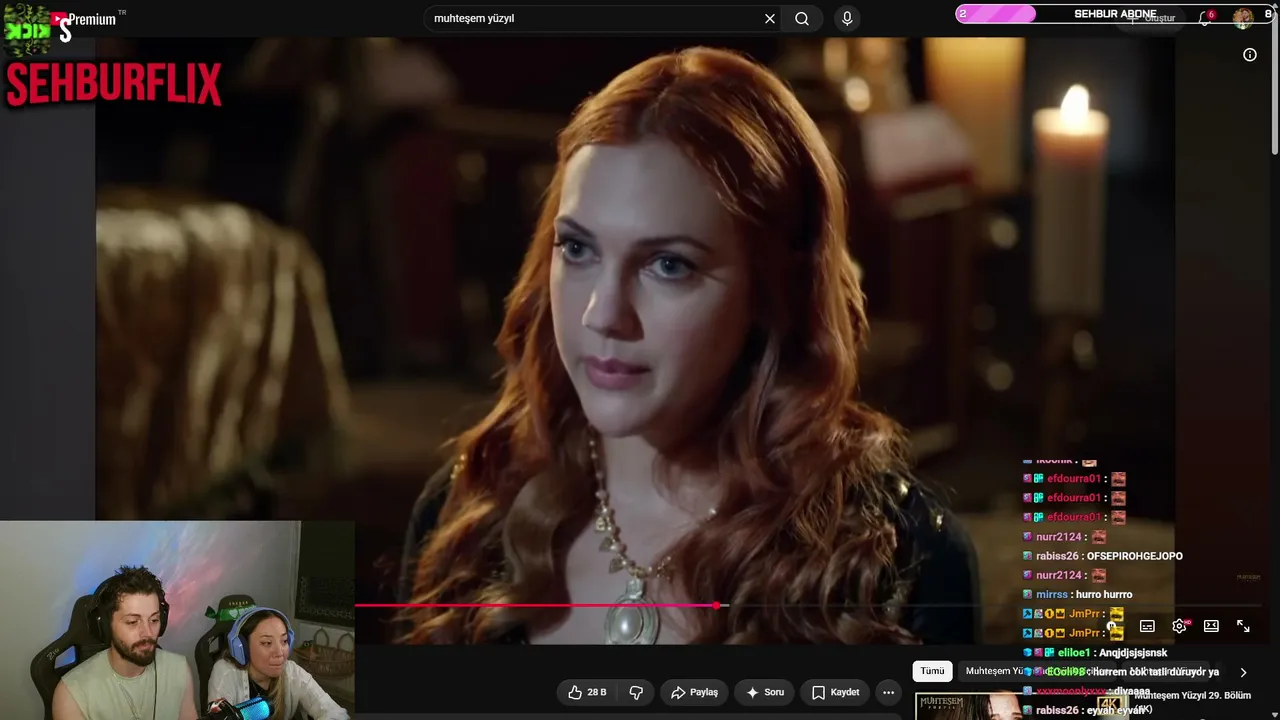Image resolution: width=1280 pixels, height=720 pixels.
Task: Ask about the video with Soru
Action: tap(764, 692)
